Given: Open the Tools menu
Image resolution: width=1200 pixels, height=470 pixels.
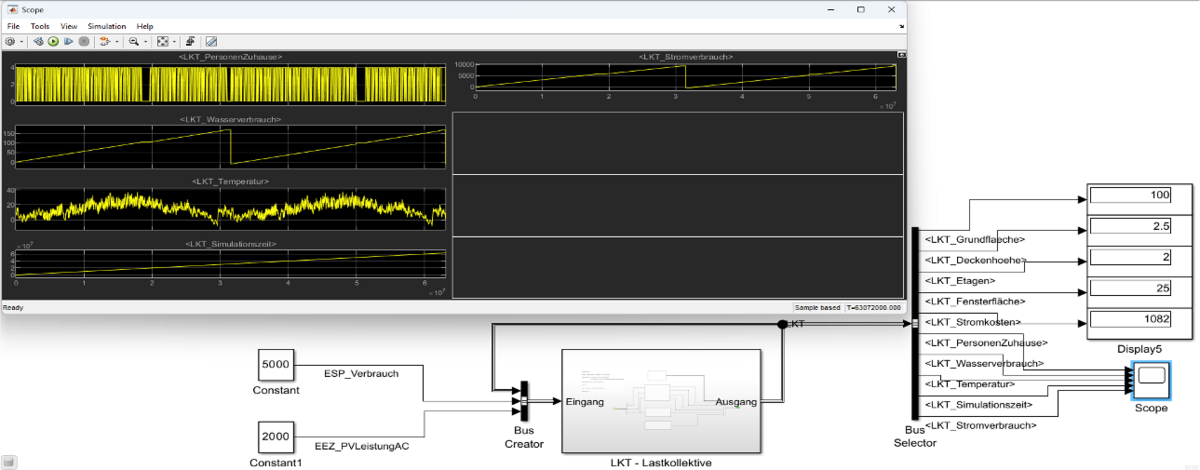Looking at the screenshot, I should [40, 26].
